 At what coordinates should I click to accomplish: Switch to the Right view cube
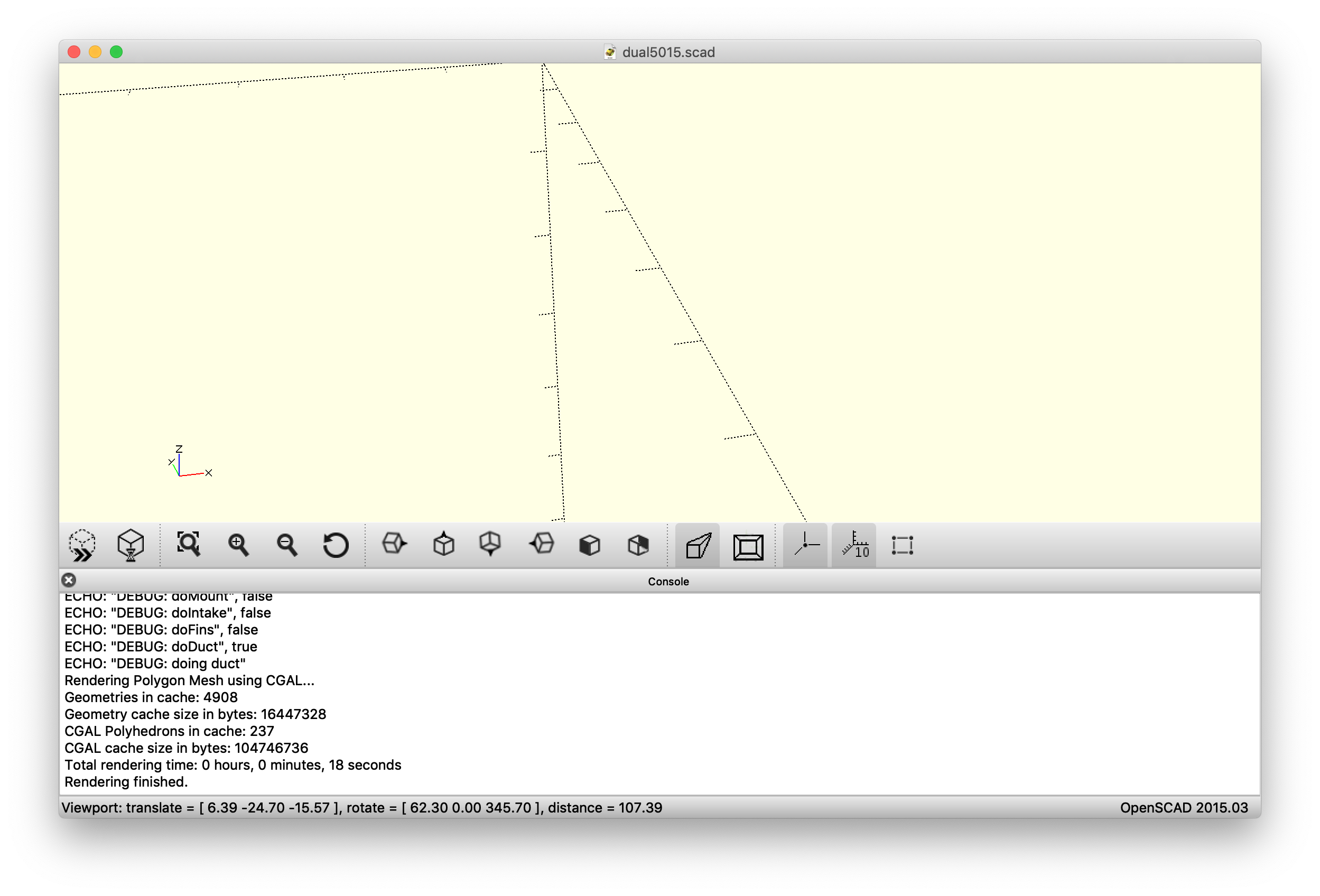pos(394,544)
